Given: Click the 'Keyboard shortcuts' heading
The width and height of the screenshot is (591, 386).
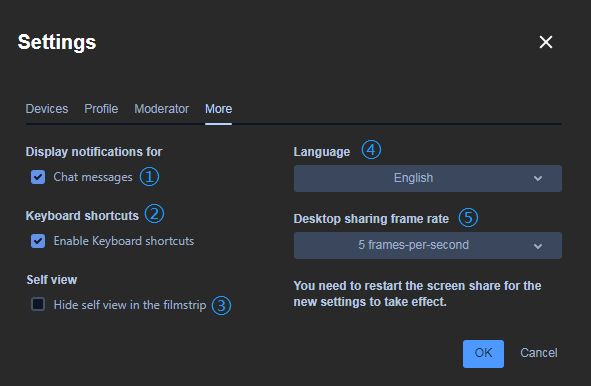Looking at the screenshot, I should click(82, 216).
